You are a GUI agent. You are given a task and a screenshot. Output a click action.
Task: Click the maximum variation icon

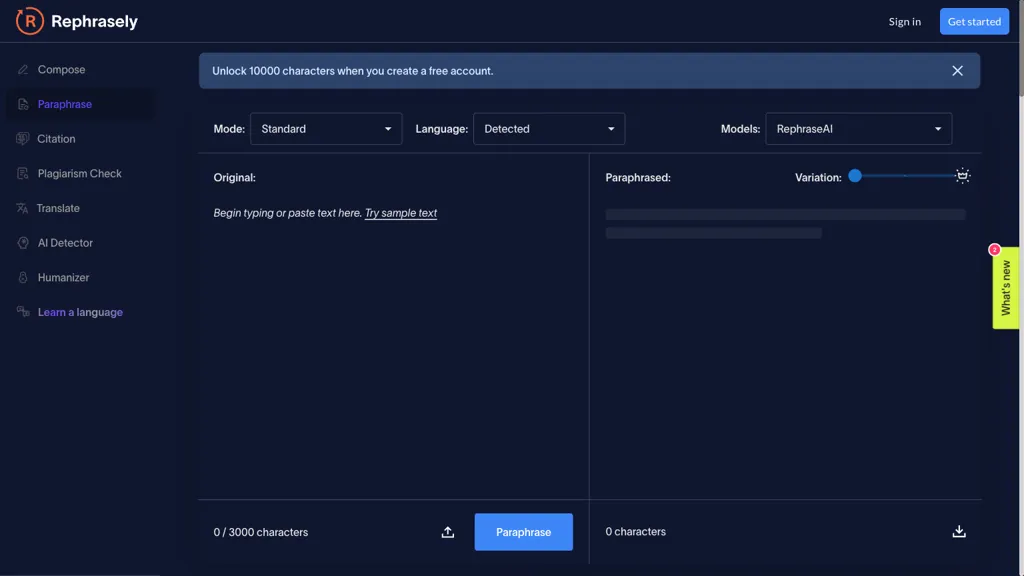click(x=962, y=176)
